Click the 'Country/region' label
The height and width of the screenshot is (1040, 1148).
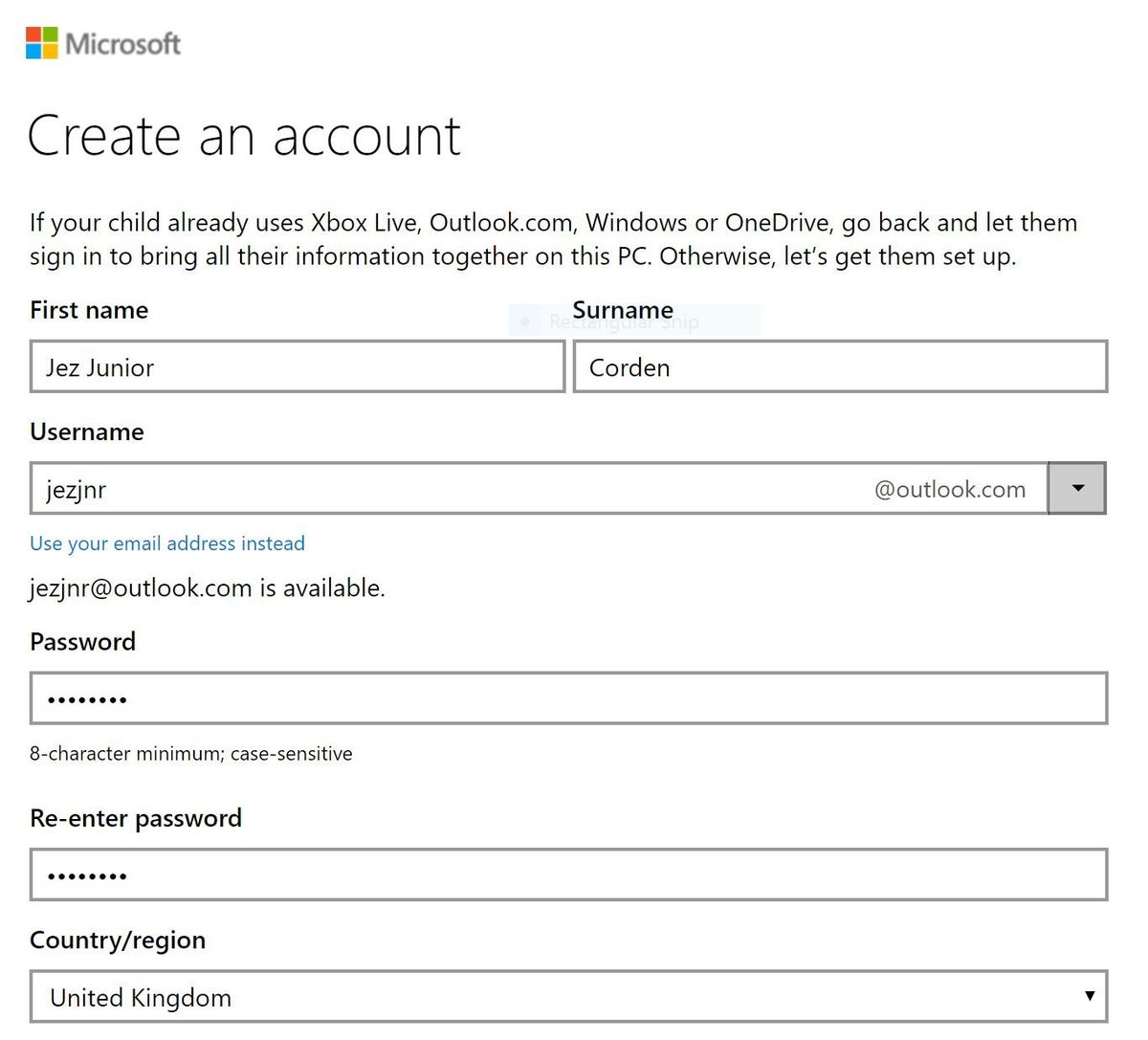pos(118,940)
